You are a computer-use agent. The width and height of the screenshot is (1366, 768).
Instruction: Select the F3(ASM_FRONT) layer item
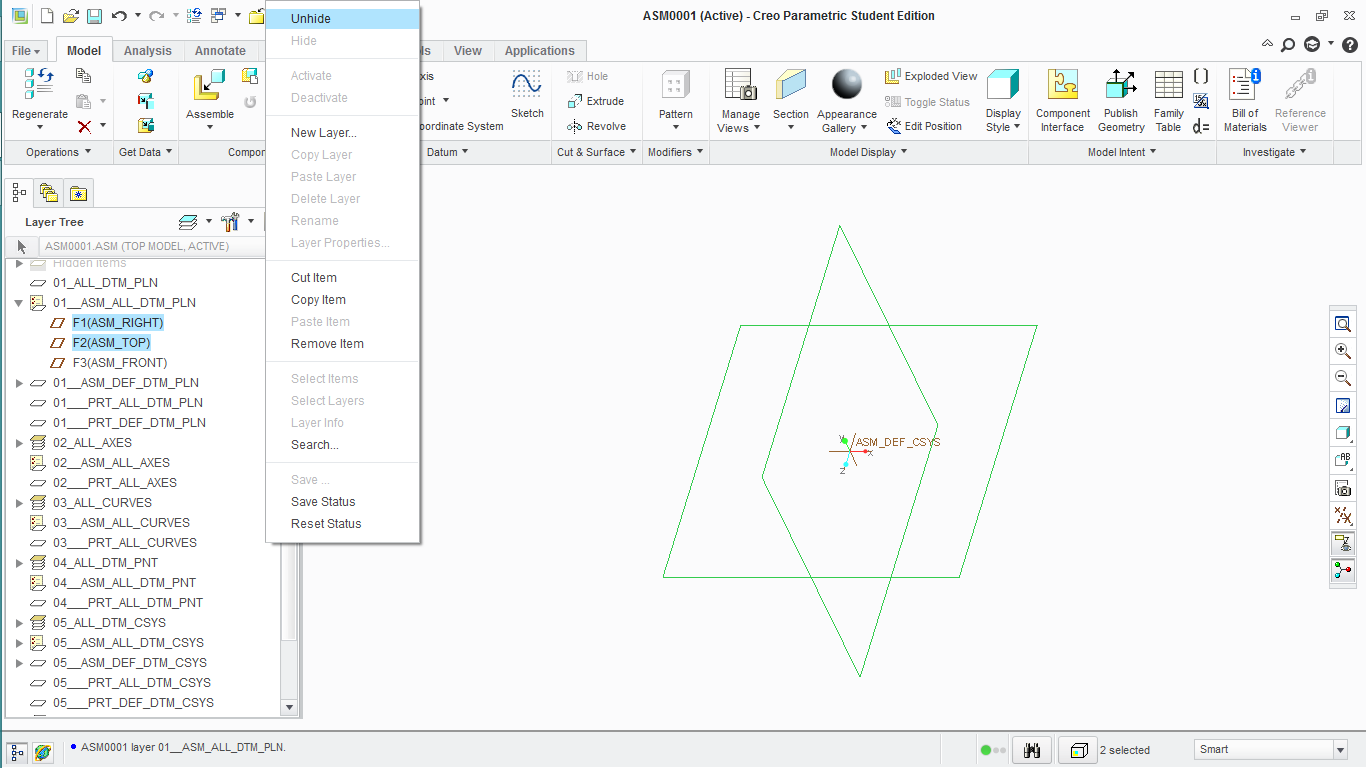119,363
